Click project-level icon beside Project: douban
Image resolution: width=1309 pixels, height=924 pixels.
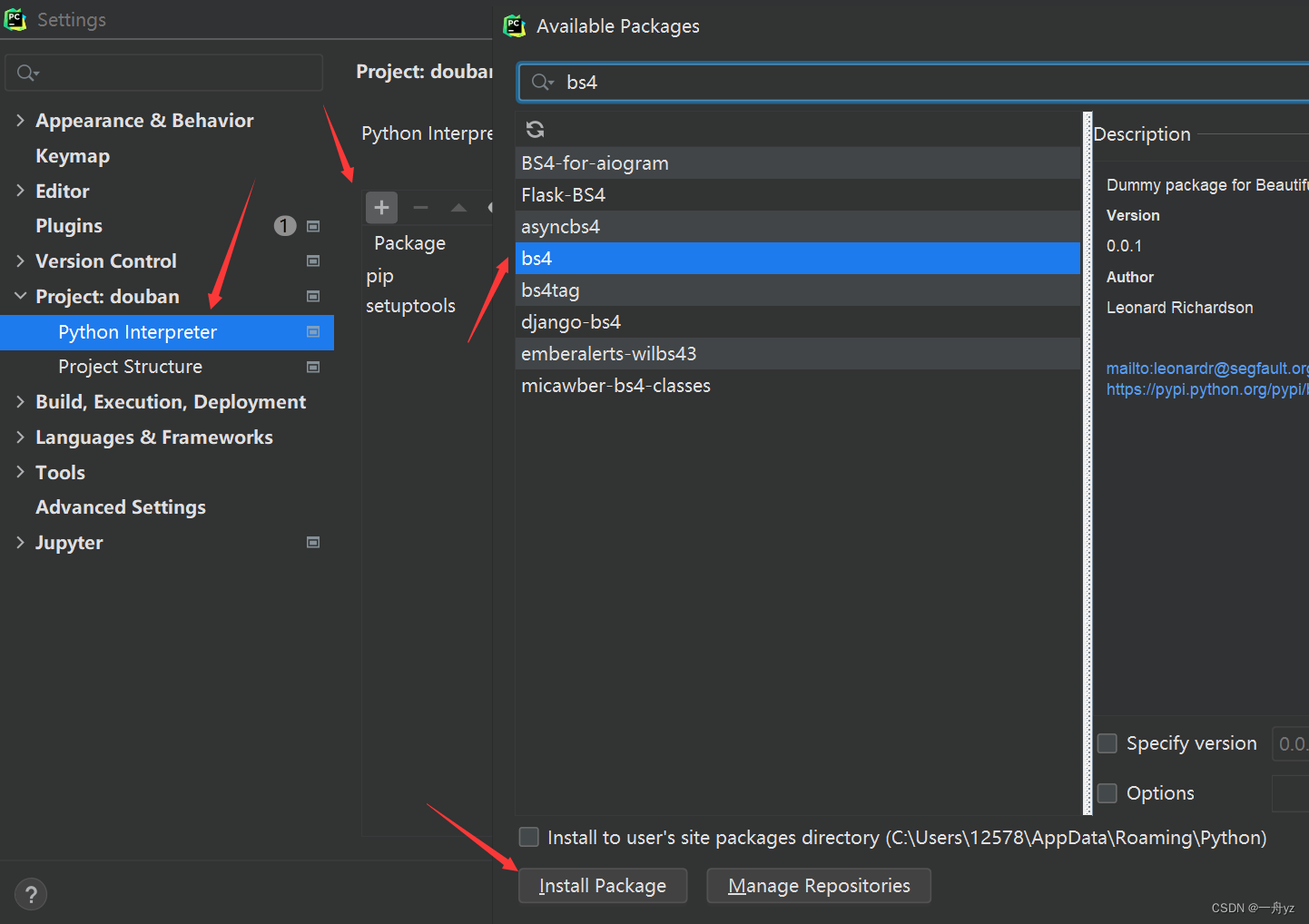click(x=313, y=297)
